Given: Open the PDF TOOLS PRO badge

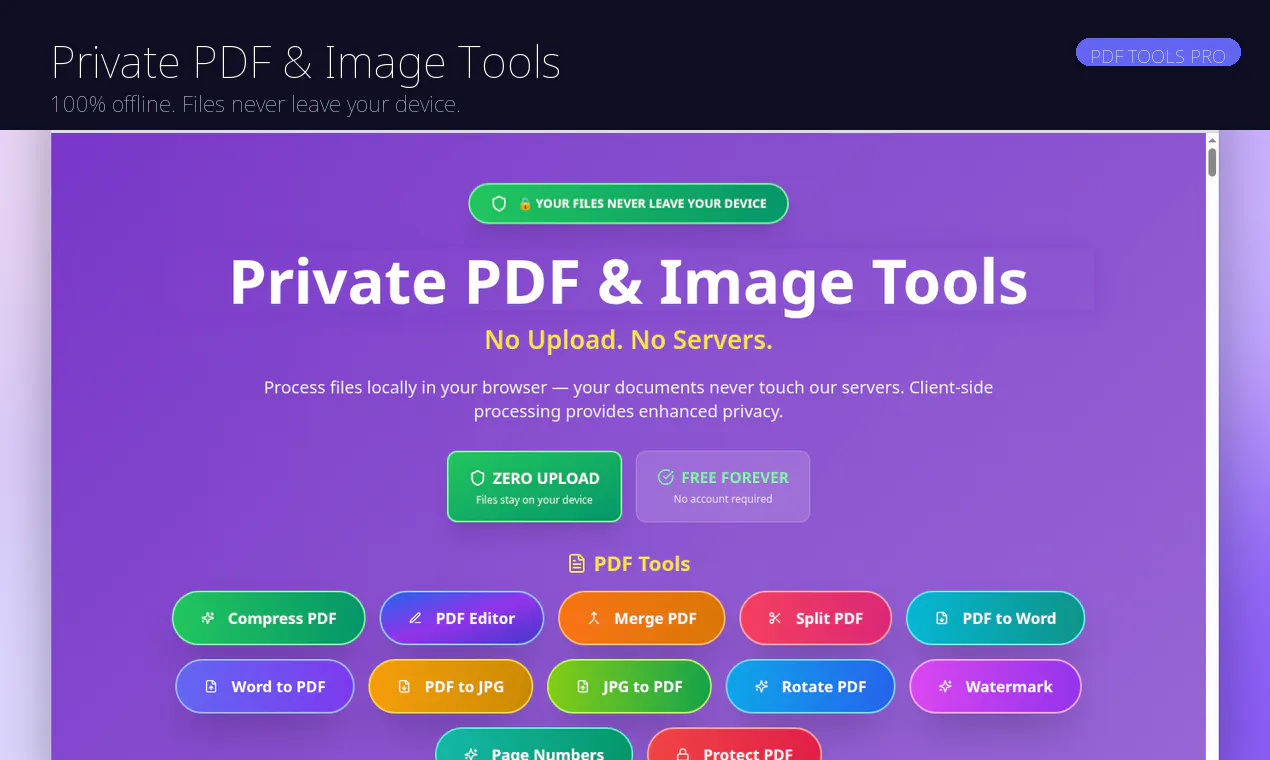Looking at the screenshot, I should click(1158, 53).
